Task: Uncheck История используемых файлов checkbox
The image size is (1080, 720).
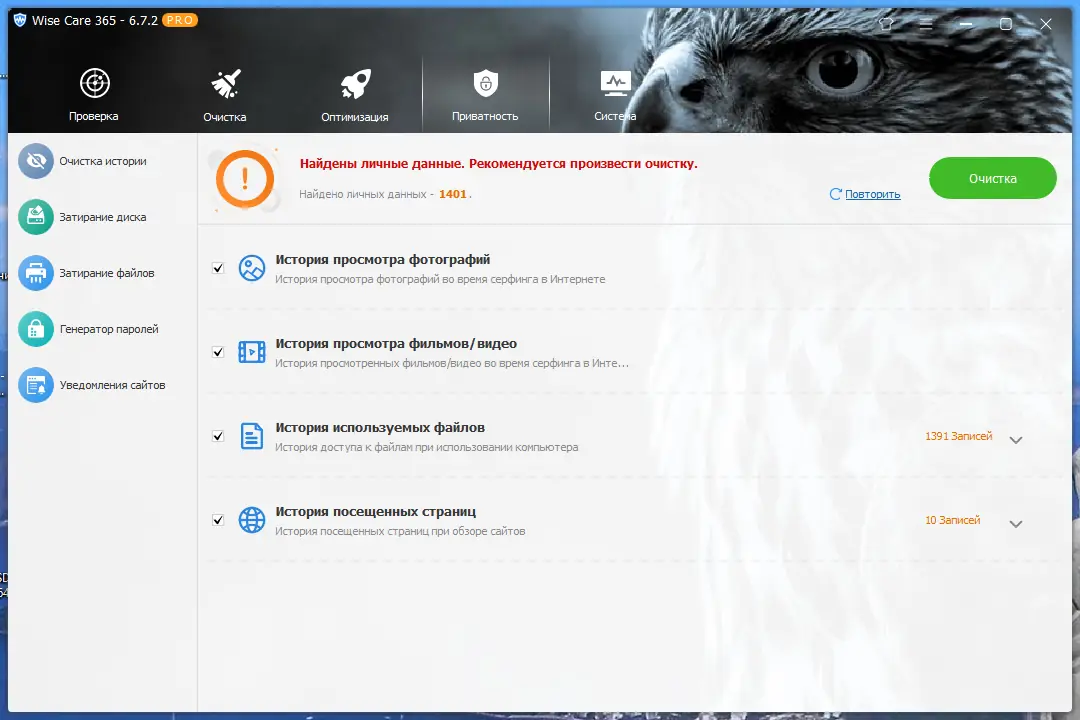Action: pos(218,436)
